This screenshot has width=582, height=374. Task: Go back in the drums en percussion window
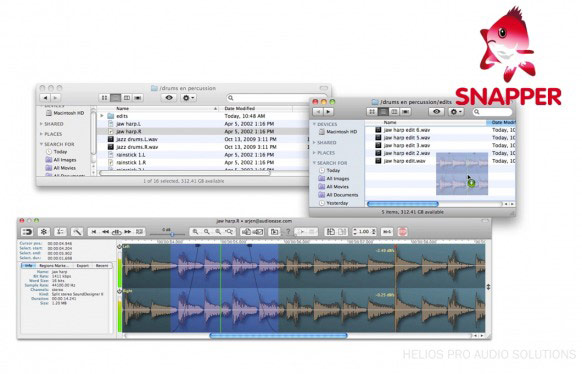pos(45,98)
